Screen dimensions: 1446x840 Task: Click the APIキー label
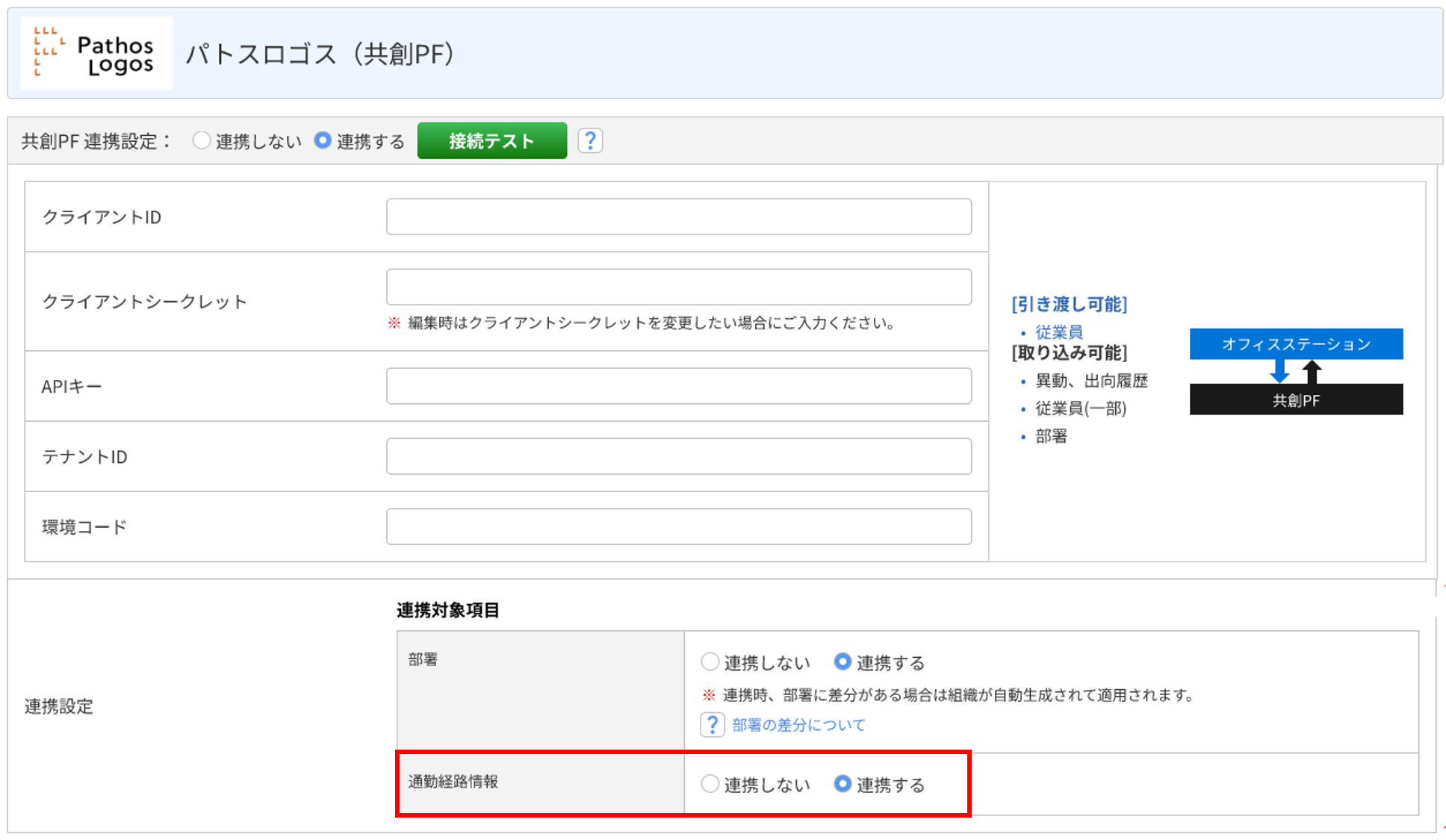click(71, 387)
